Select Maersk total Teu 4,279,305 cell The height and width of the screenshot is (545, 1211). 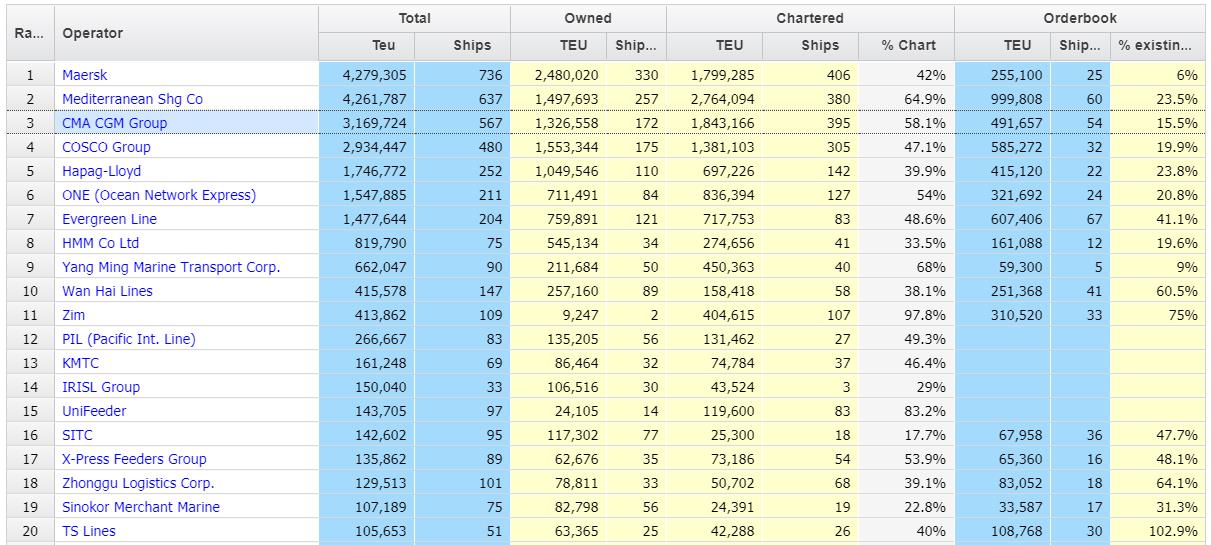coord(366,75)
